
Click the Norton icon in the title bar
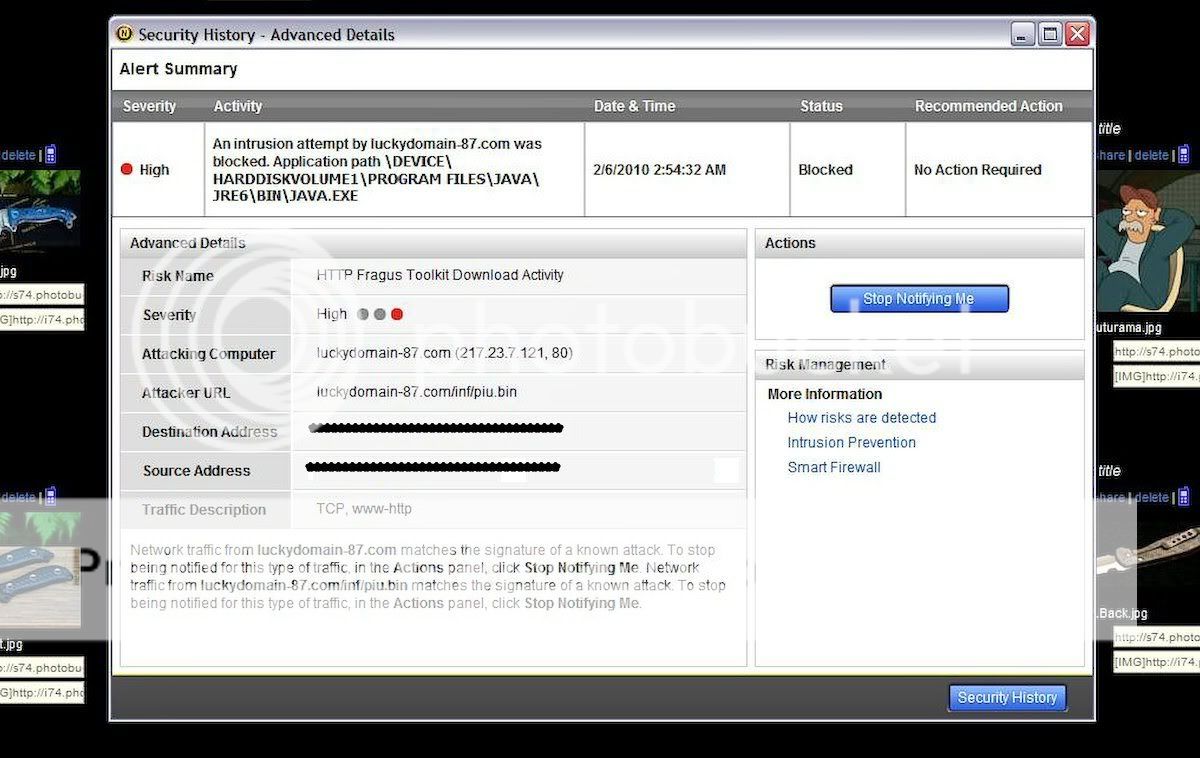point(124,34)
